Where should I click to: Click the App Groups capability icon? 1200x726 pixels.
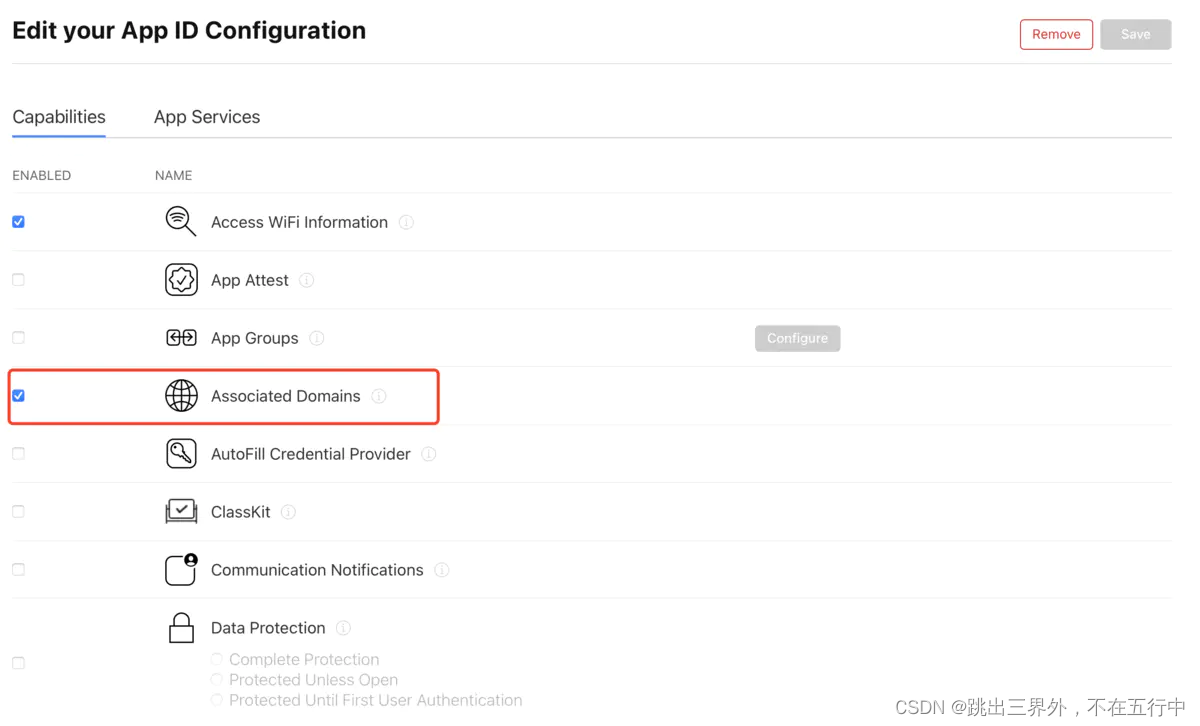(x=181, y=338)
